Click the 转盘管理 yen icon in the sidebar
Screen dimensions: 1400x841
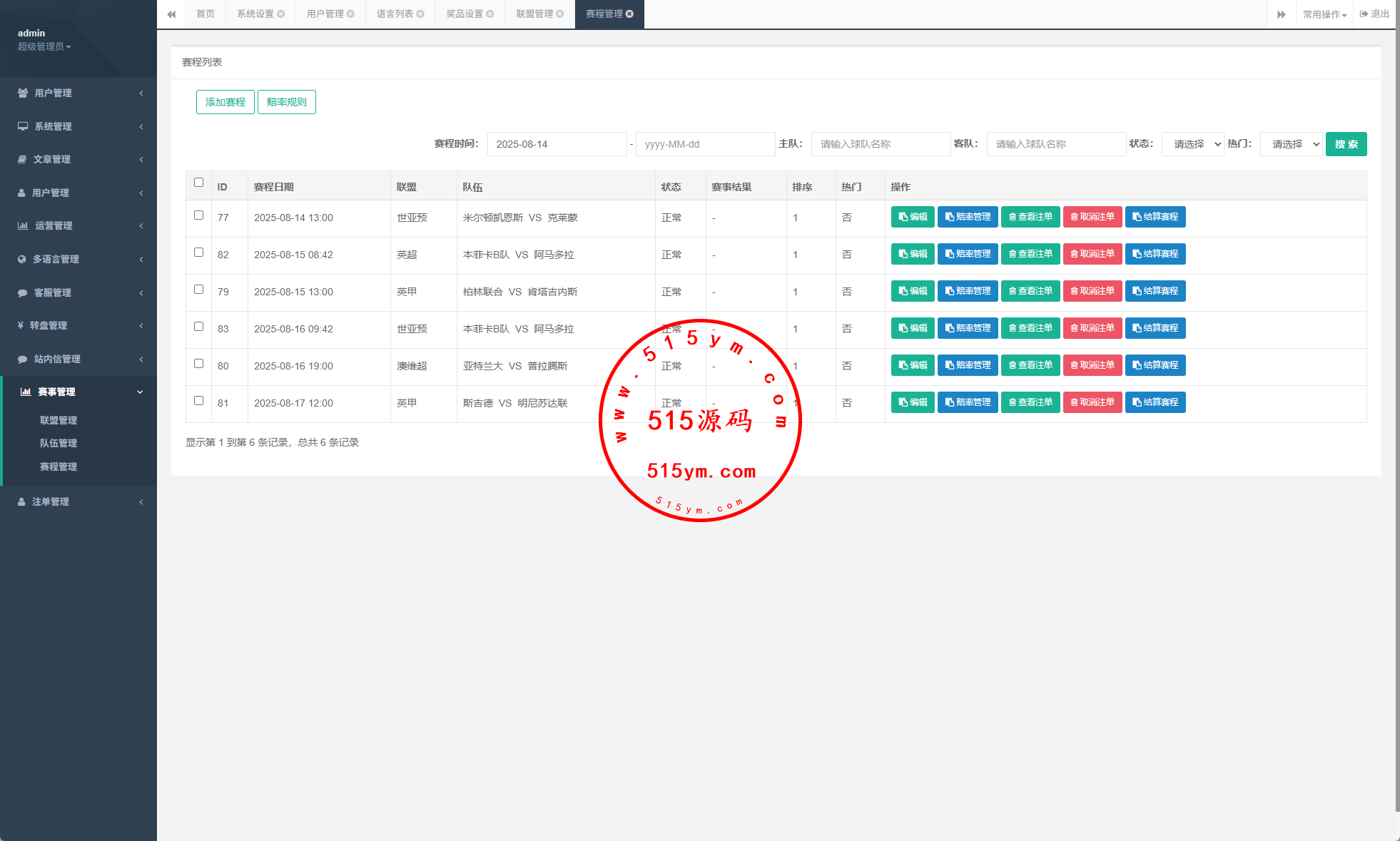tap(21, 325)
